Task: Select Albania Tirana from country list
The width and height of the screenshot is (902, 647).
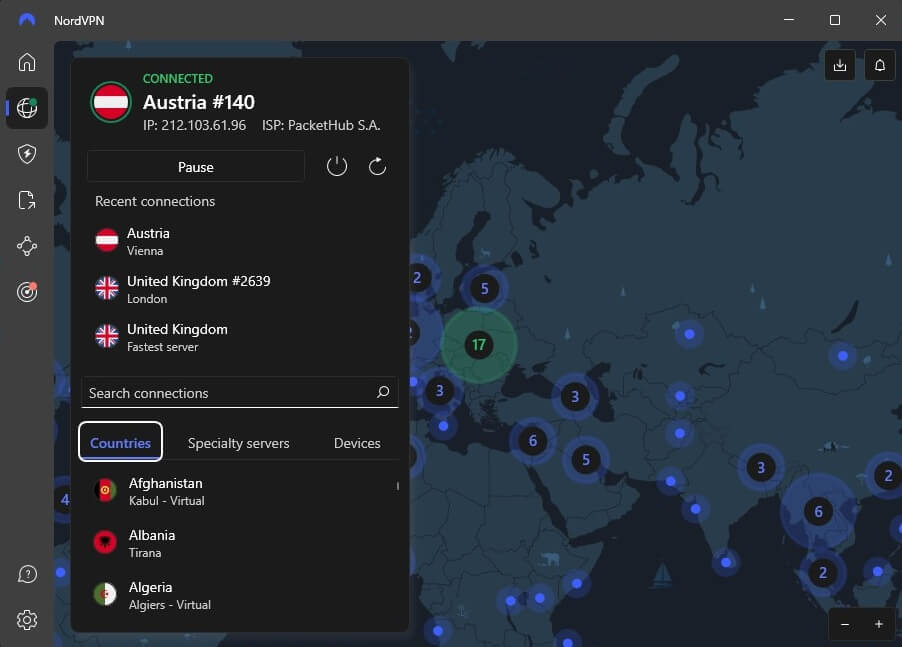Action: coord(240,543)
